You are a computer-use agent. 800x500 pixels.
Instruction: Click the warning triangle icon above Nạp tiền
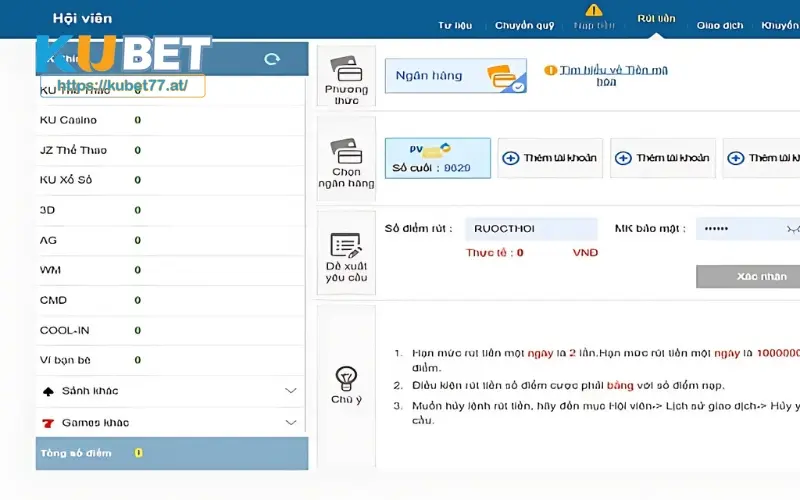[x=593, y=10]
